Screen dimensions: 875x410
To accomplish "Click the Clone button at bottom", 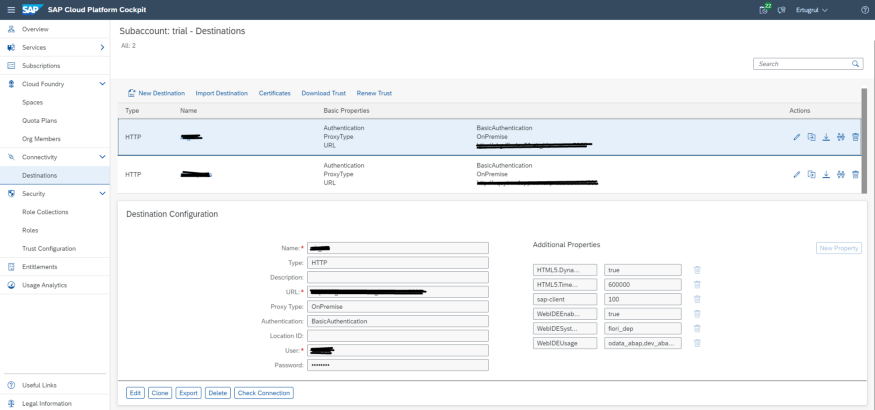I will tap(160, 393).
